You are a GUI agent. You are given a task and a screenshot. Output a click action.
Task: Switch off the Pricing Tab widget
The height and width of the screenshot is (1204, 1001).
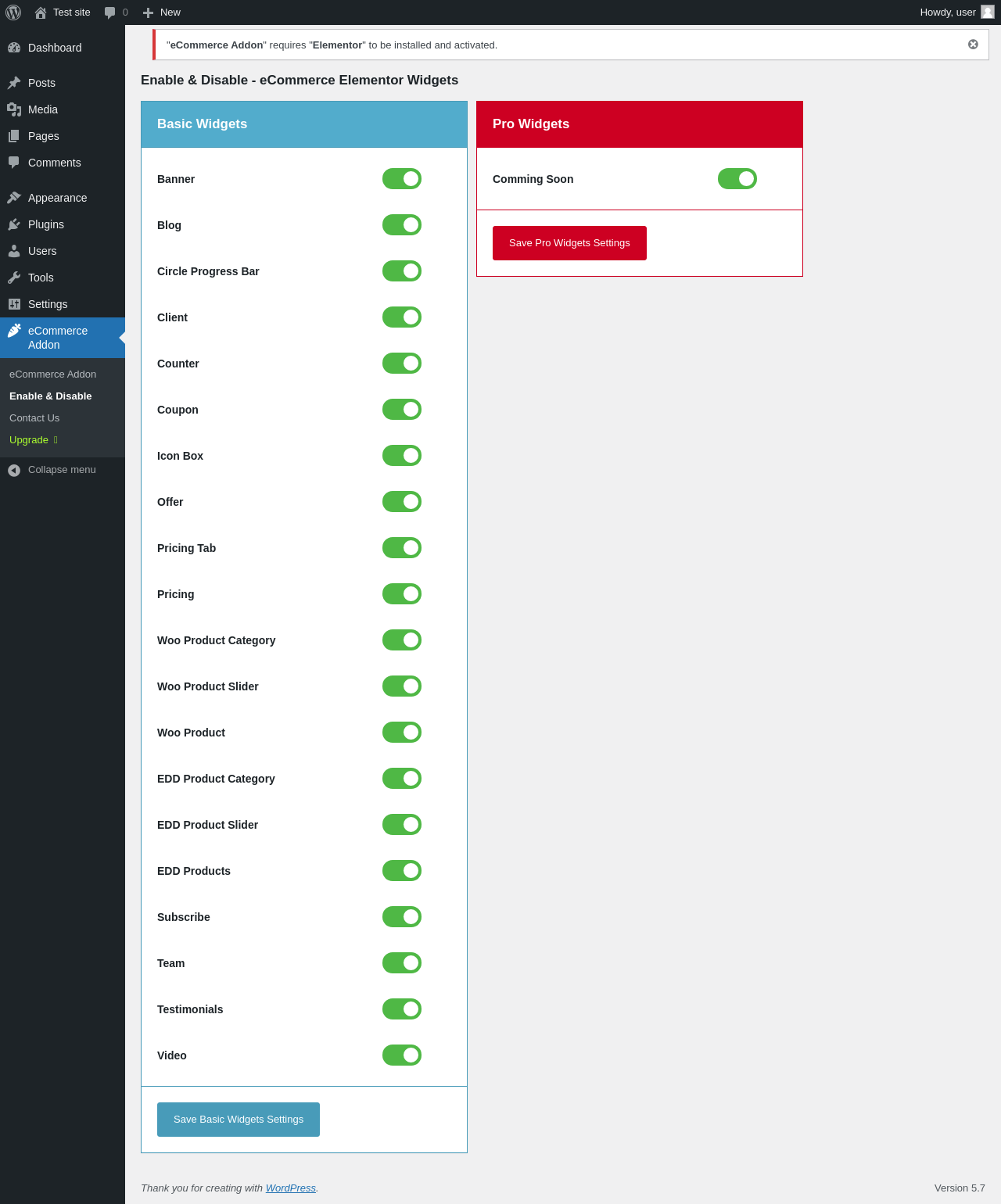[x=402, y=548]
